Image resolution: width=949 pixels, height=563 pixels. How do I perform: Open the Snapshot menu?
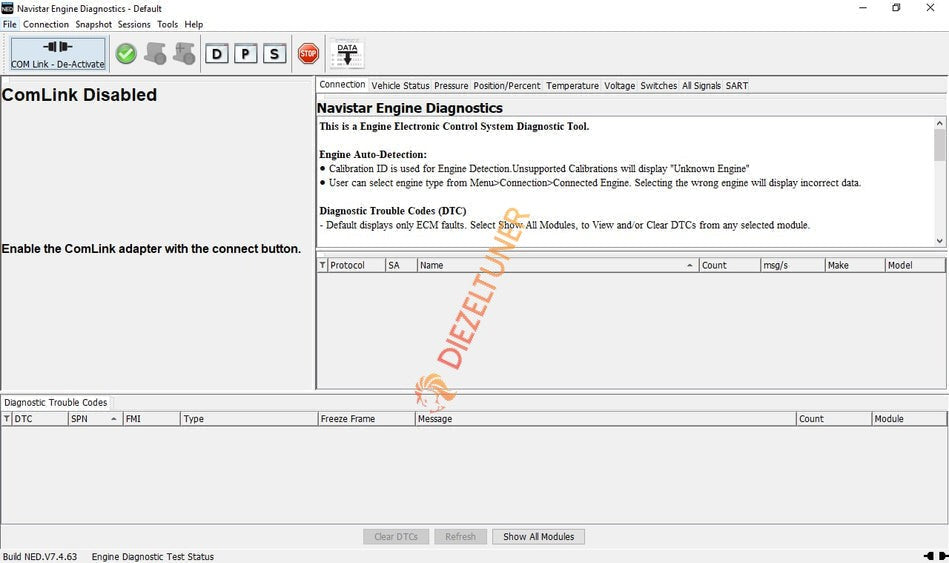point(93,24)
